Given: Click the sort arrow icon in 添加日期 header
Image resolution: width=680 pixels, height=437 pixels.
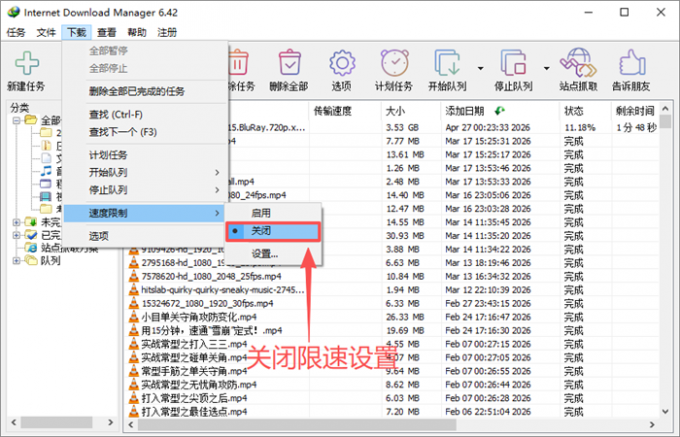Looking at the screenshot, I should [x=500, y=111].
